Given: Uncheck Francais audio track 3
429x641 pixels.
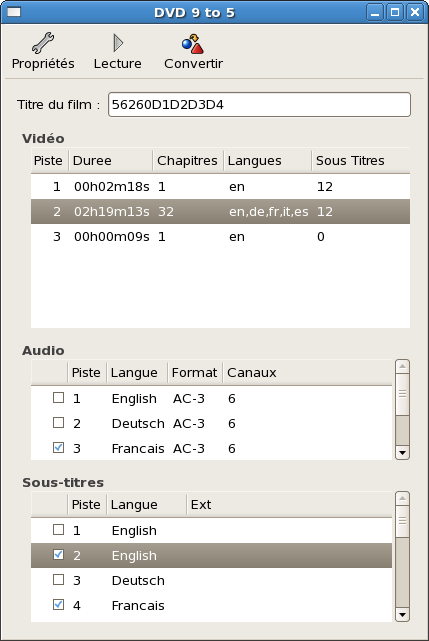Looking at the screenshot, I should [58, 448].
